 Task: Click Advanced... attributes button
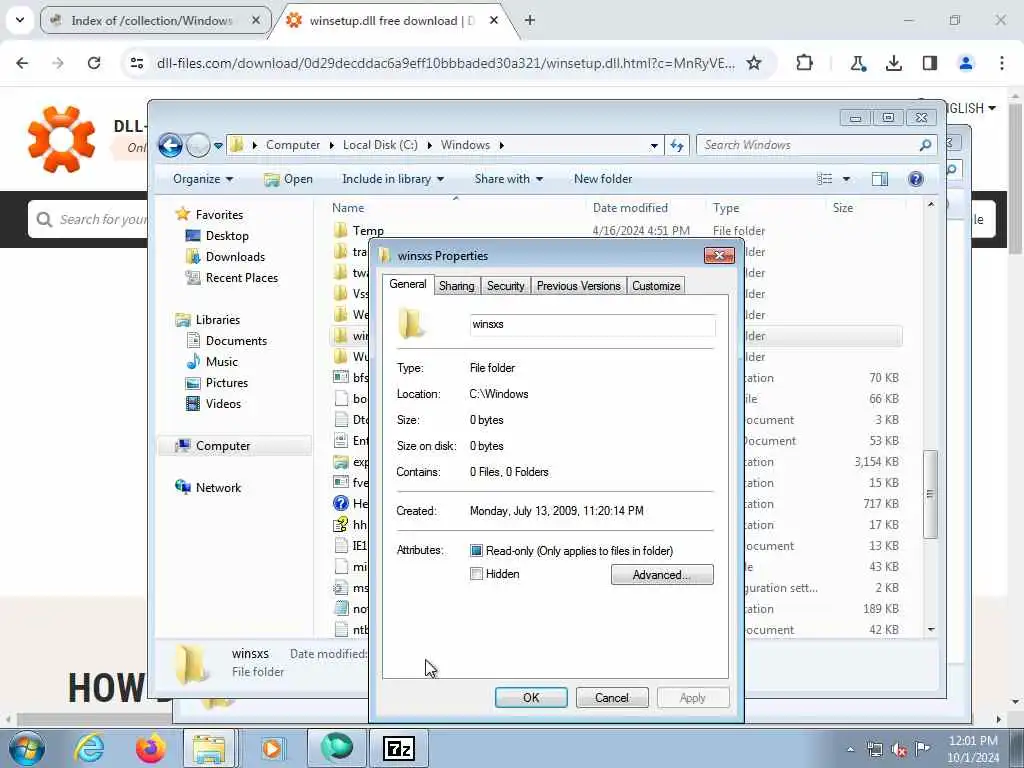[x=662, y=575]
